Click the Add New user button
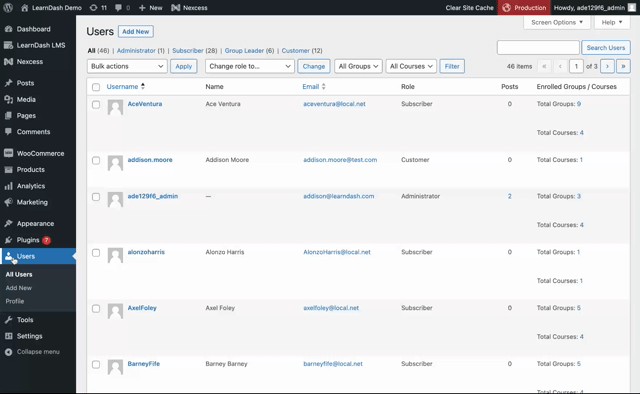This screenshot has height=394, width=640. coord(136,31)
